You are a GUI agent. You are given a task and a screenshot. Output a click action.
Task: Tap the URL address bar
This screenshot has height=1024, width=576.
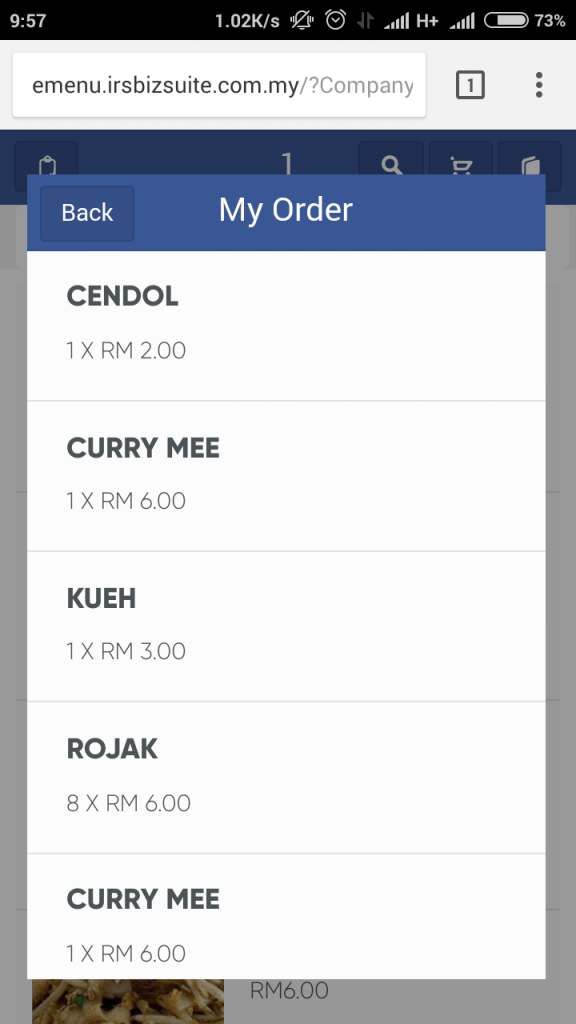point(219,85)
